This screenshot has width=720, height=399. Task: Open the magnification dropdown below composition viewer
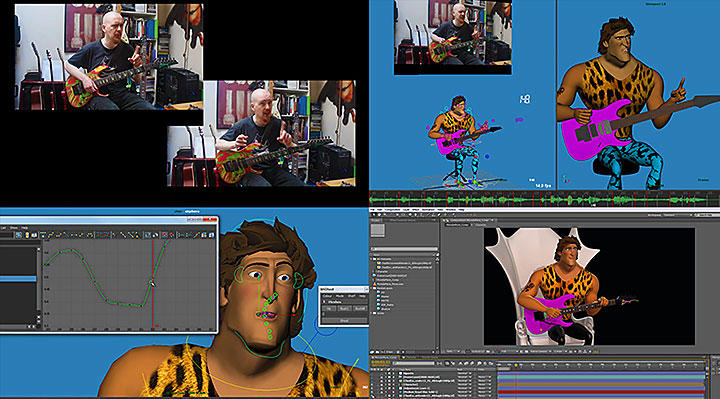453,351
